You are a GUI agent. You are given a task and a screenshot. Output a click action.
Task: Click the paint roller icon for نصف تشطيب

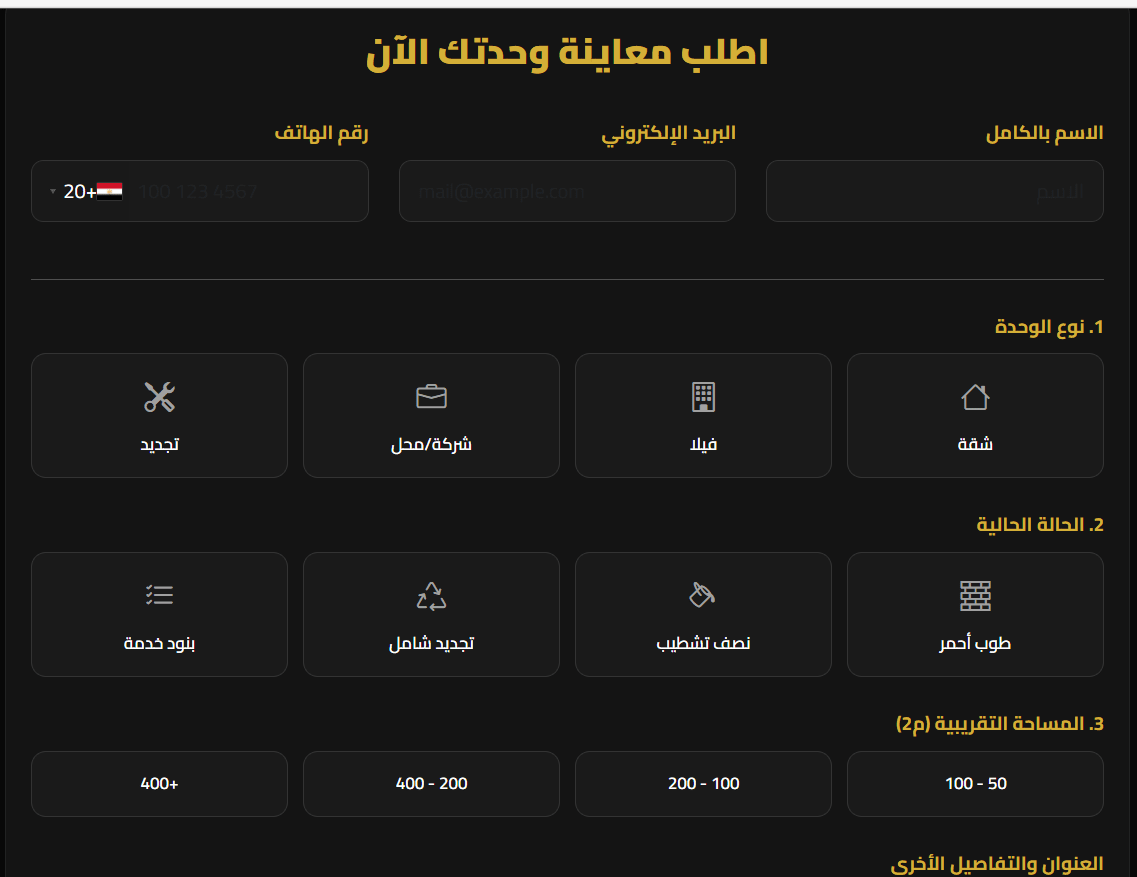(703, 595)
